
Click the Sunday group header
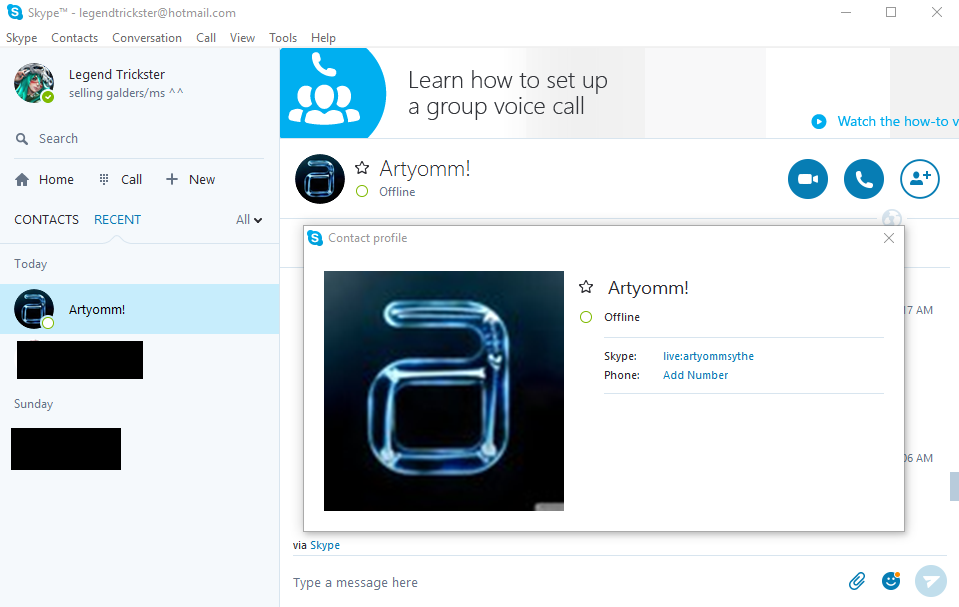click(x=34, y=404)
